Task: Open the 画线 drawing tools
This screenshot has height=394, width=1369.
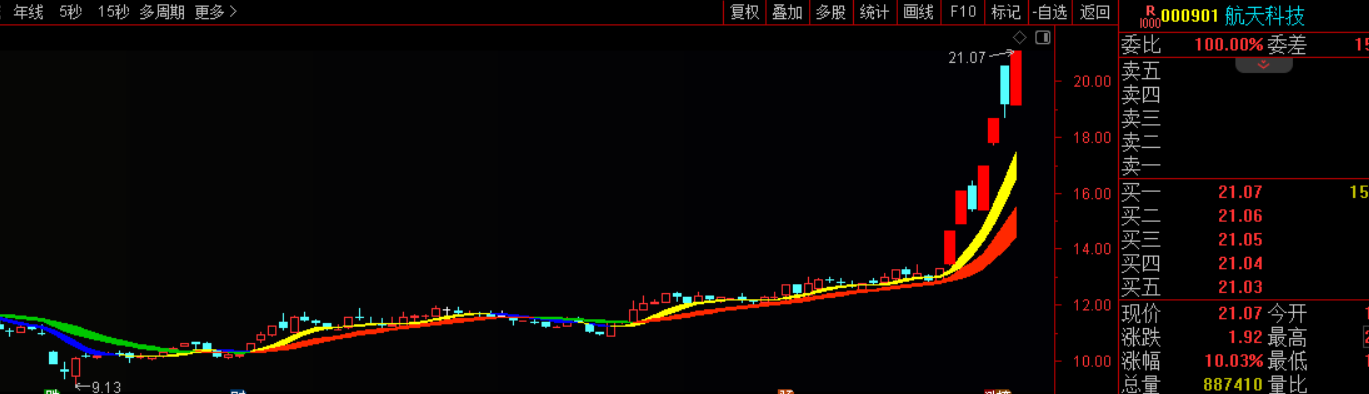Action: [918, 12]
